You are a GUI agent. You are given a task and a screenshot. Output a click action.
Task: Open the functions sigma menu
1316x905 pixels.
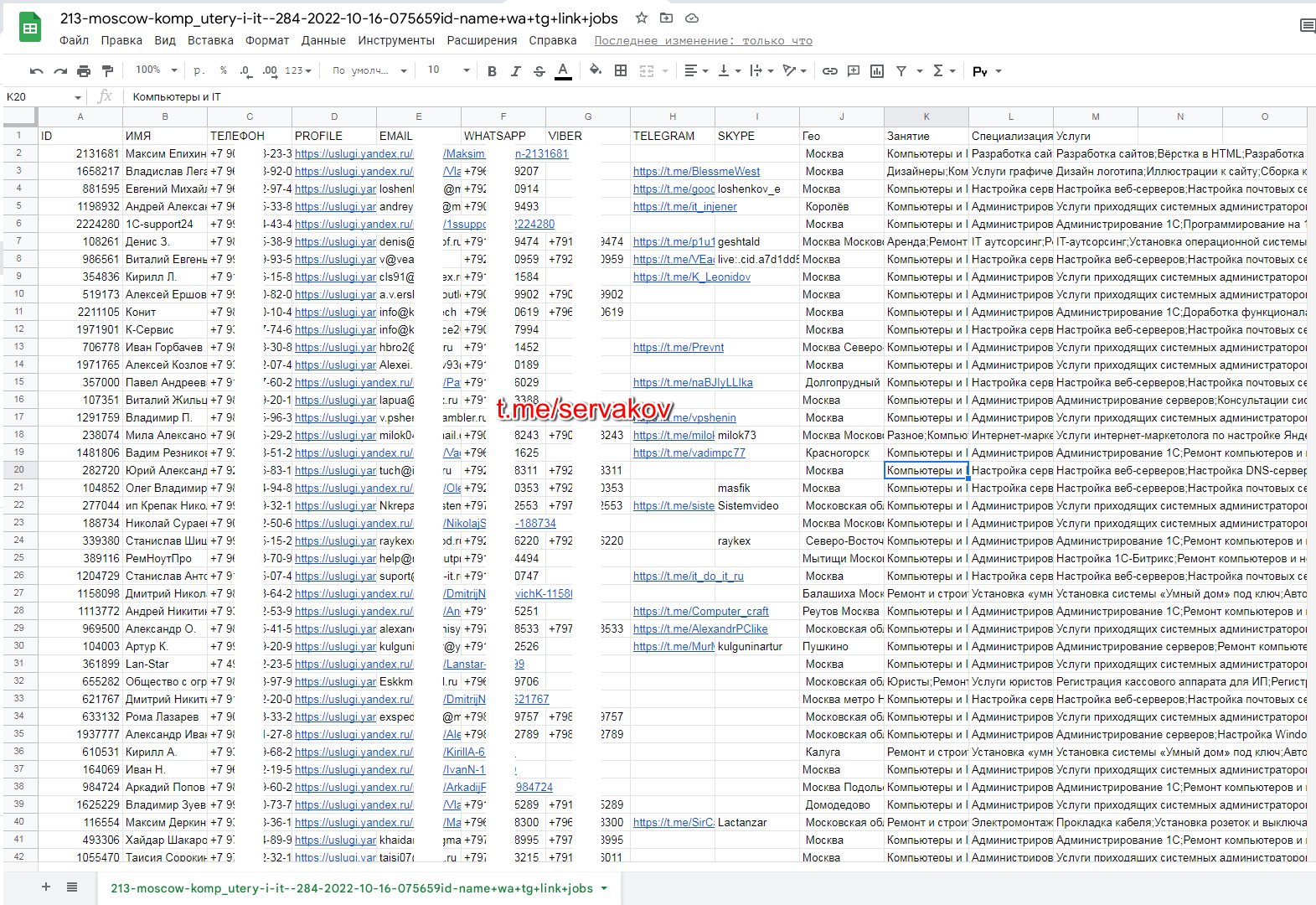pos(943,71)
